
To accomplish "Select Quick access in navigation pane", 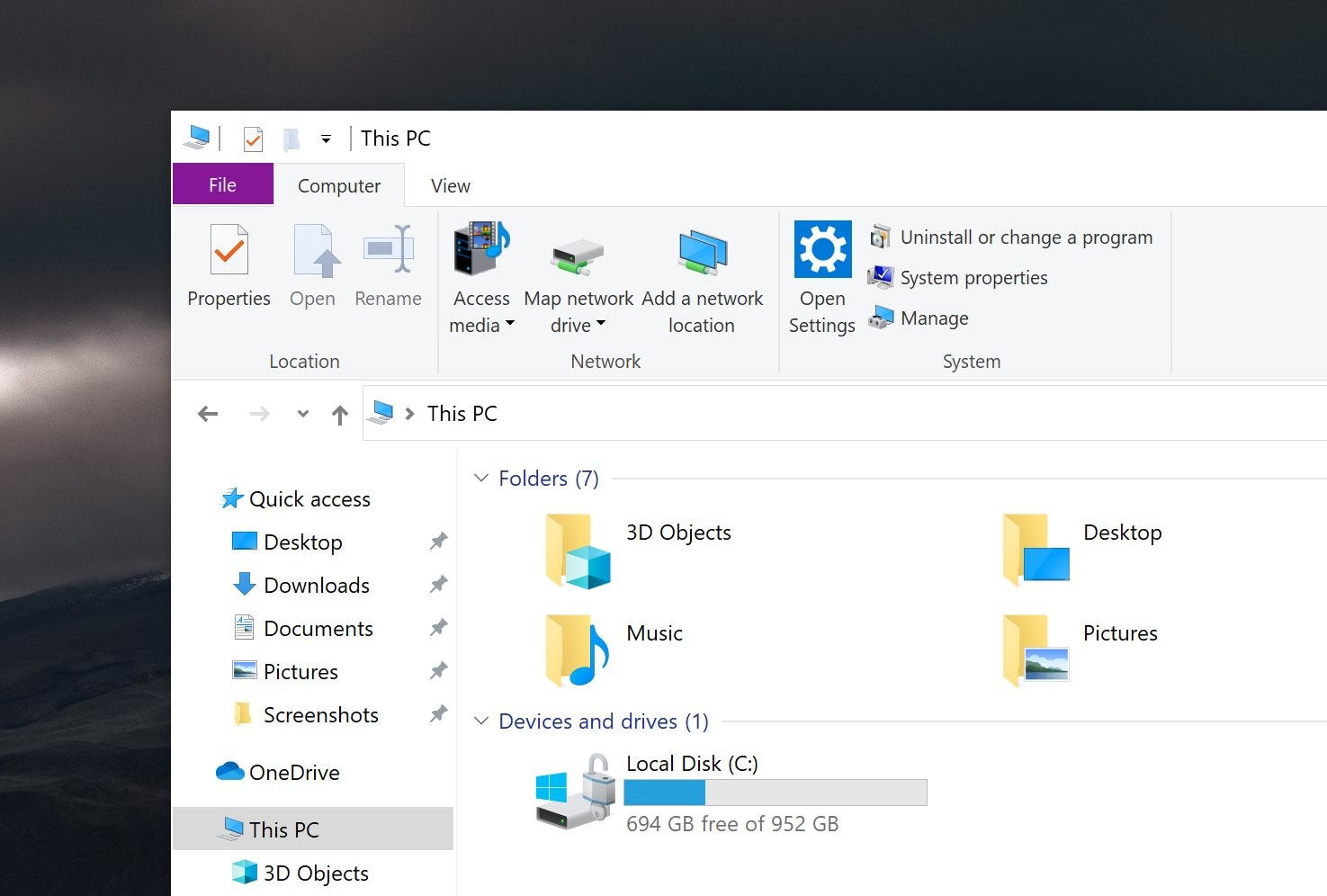I will (309, 499).
